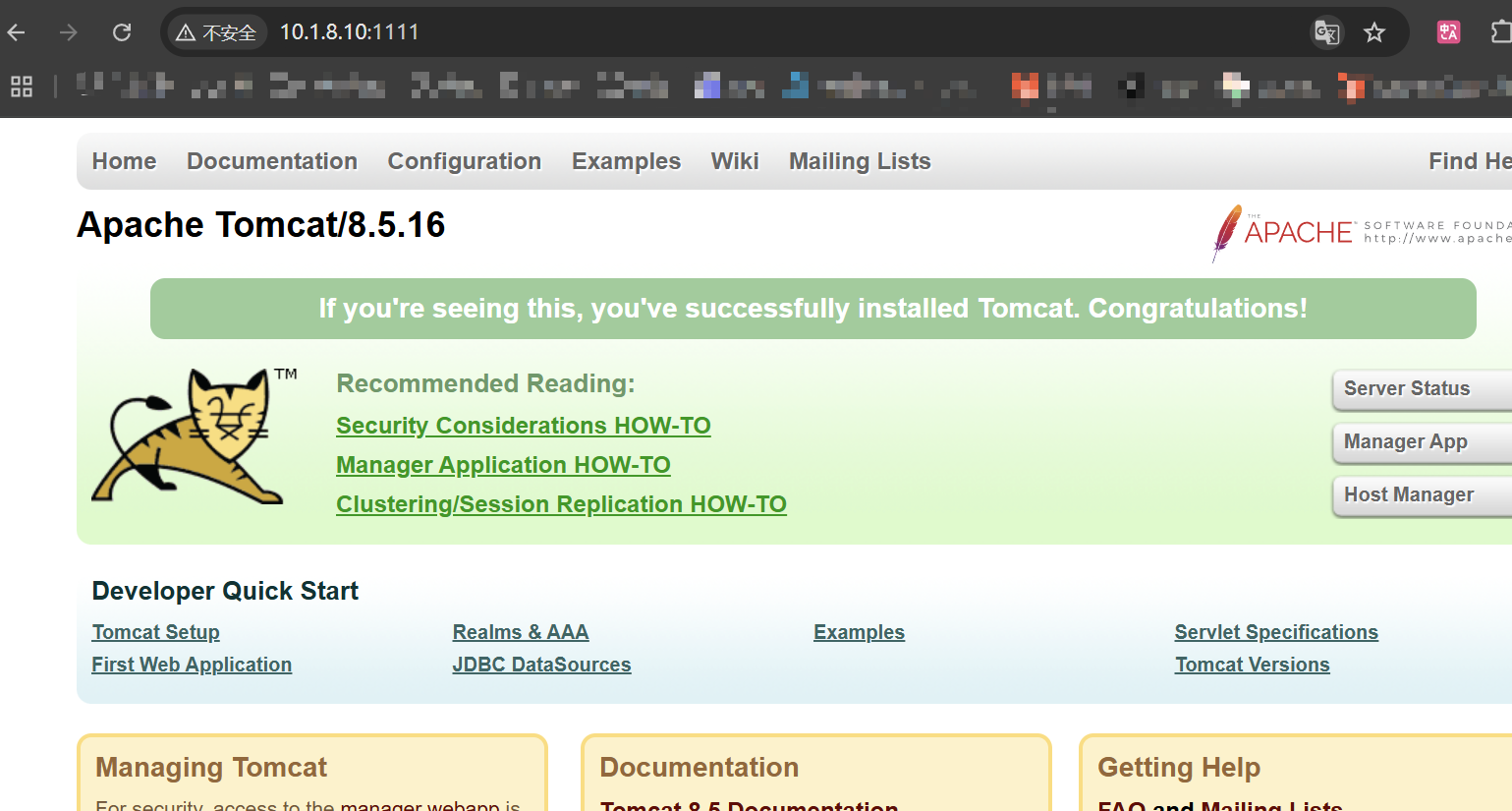
Task: Click the Apache Tomcat/8.5.16 heading
Action: click(x=261, y=225)
